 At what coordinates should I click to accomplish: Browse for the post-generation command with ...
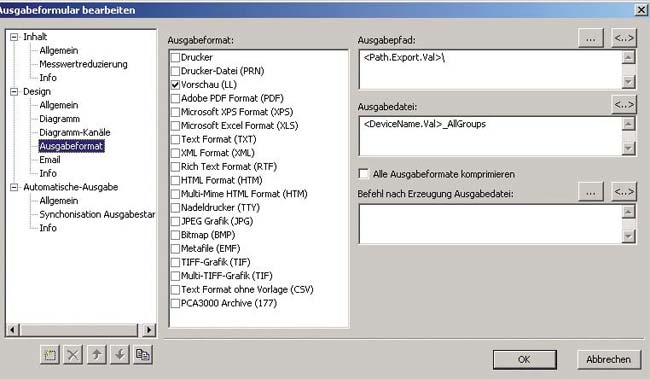[x=591, y=192]
